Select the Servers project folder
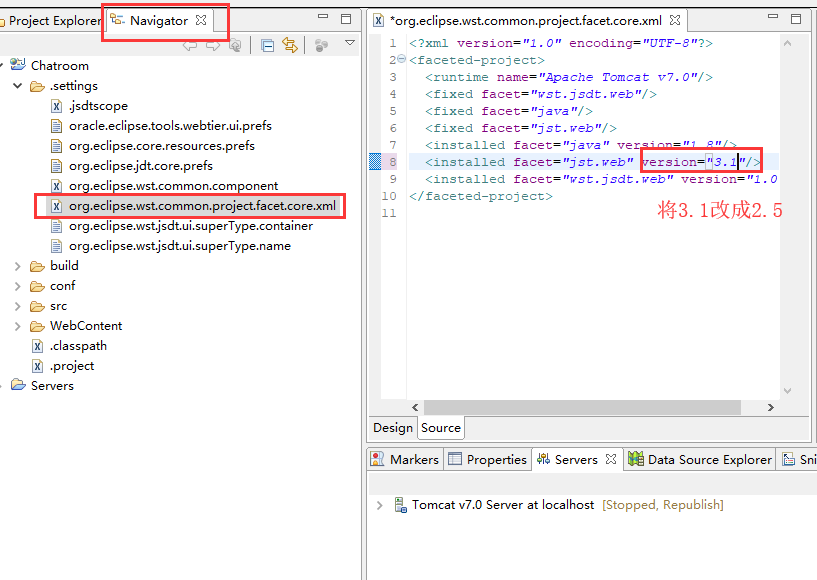This screenshot has height=580, width=817. (52, 386)
